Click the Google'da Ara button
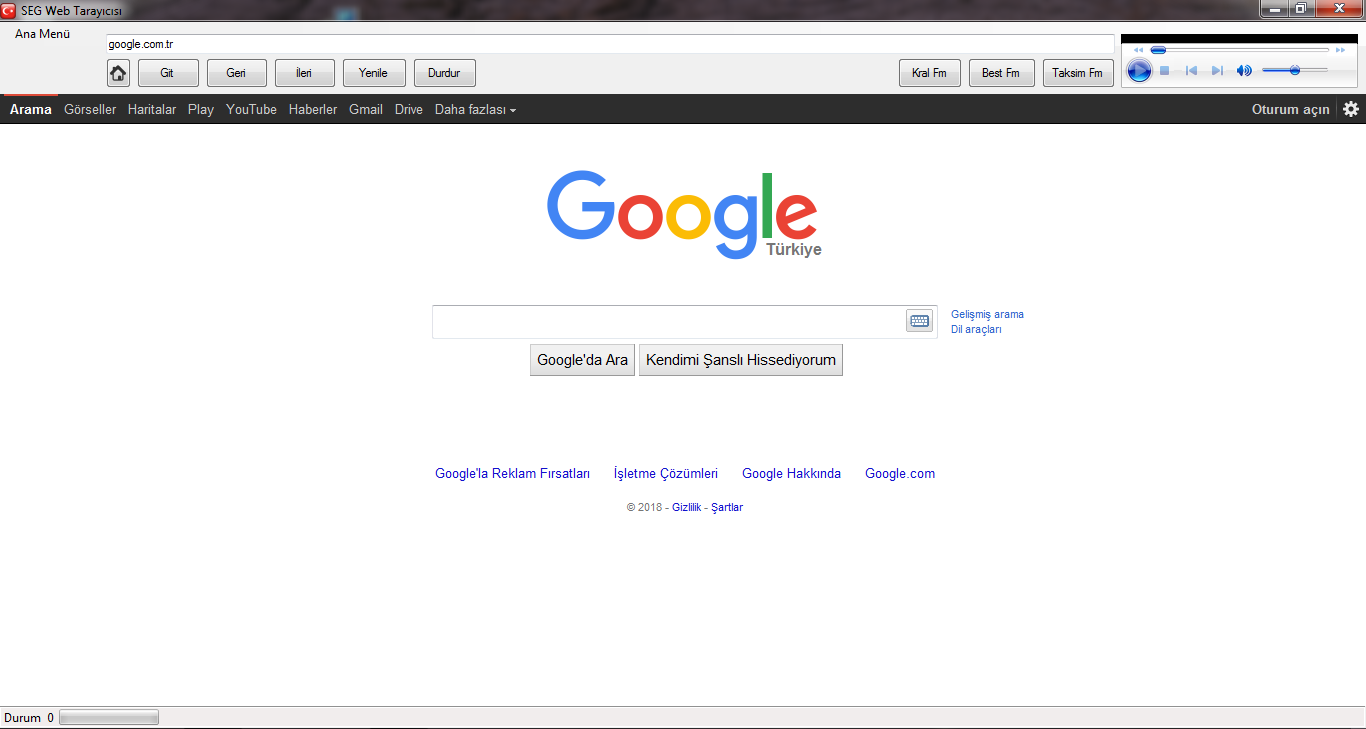The width and height of the screenshot is (1366, 729). (582, 360)
